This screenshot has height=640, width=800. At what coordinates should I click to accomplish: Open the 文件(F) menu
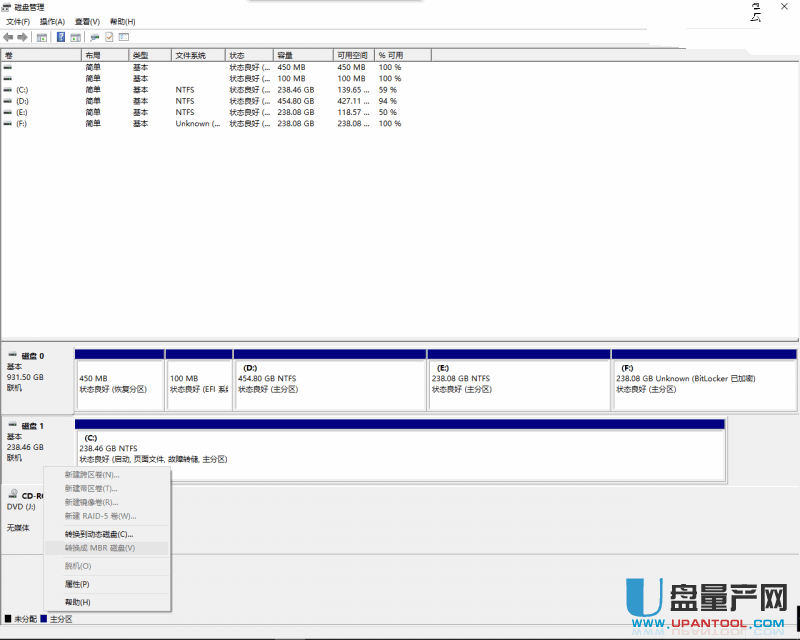click(18, 21)
